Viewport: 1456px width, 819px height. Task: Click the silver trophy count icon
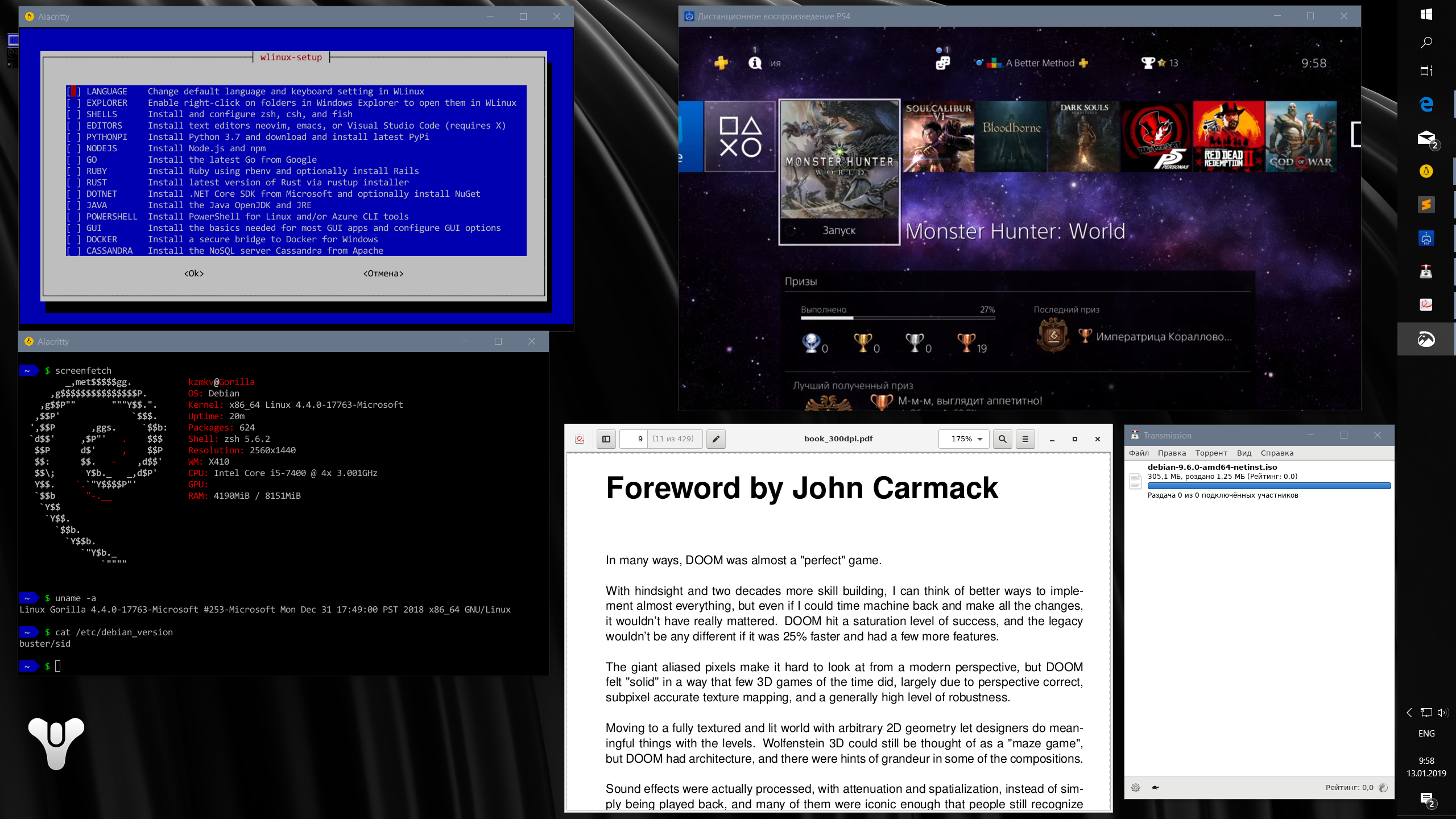[x=914, y=343]
